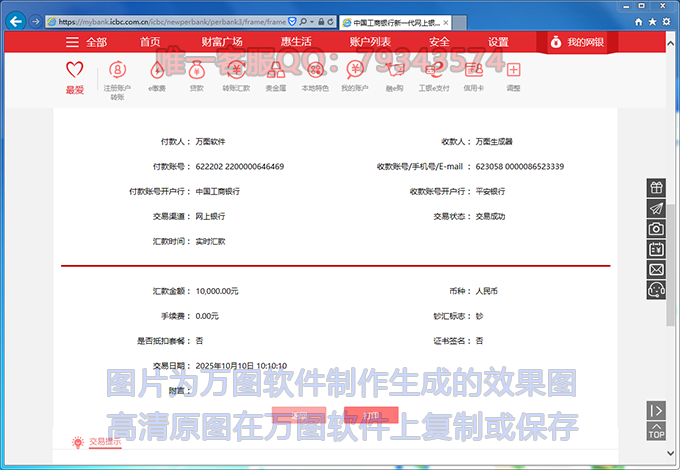Open 注册账户转账 shortcut icon

tap(117, 71)
